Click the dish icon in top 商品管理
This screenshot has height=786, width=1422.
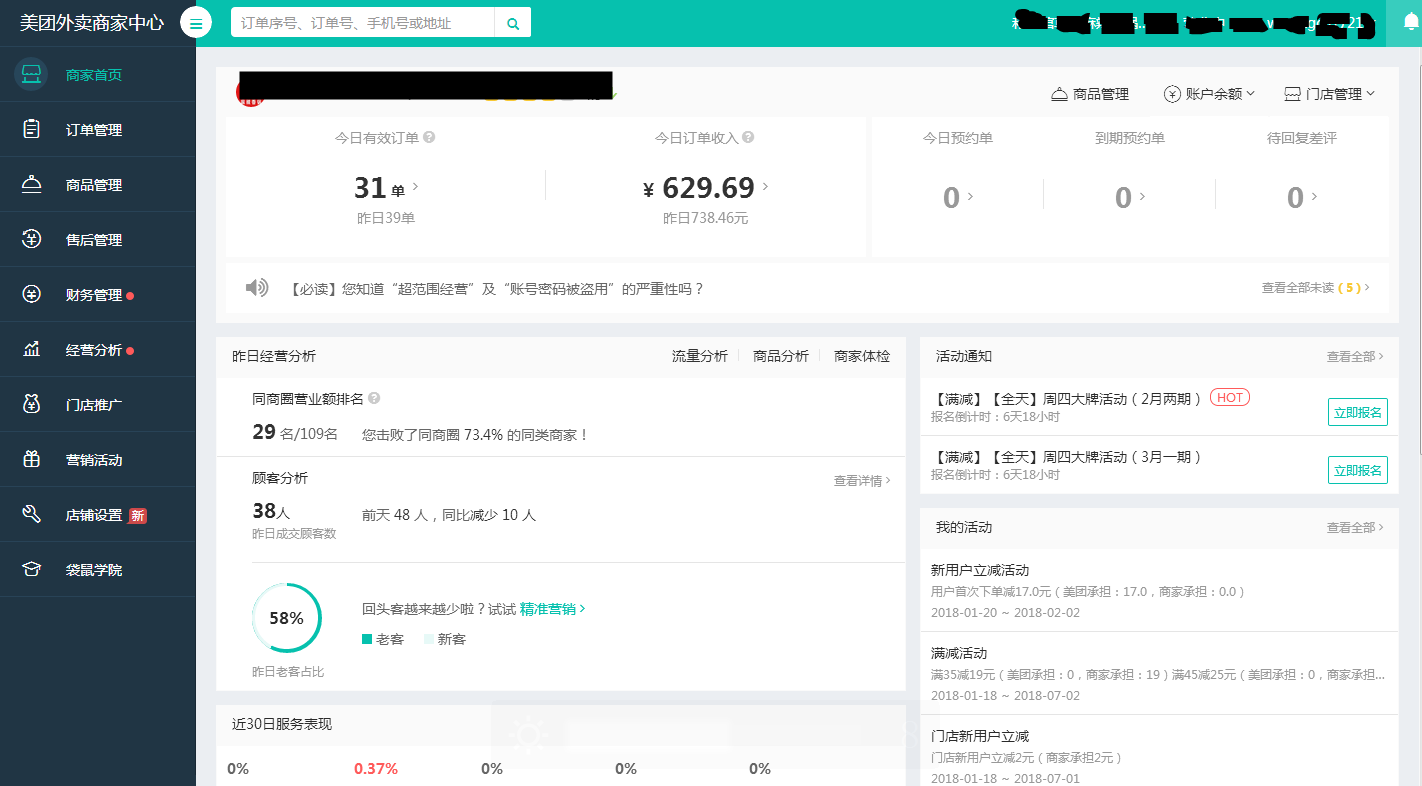[x=1059, y=94]
